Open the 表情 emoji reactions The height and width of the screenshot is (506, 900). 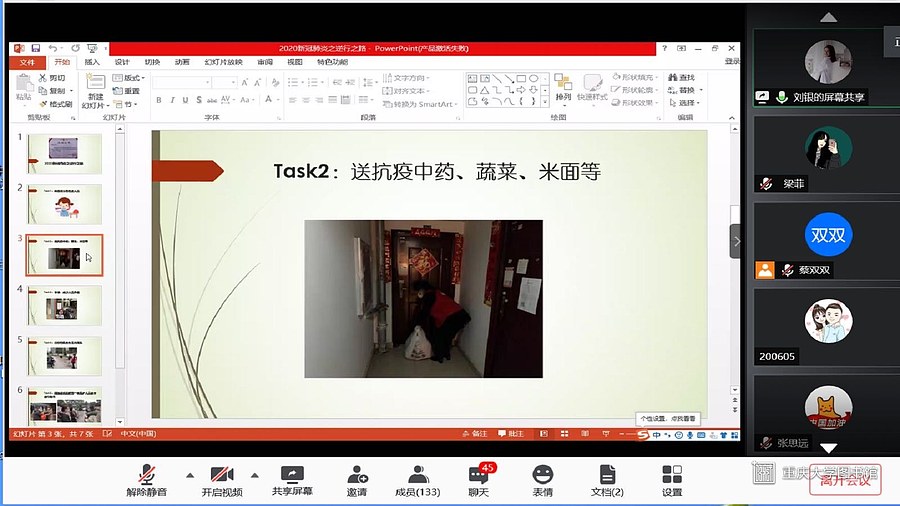click(x=542, y=474)
